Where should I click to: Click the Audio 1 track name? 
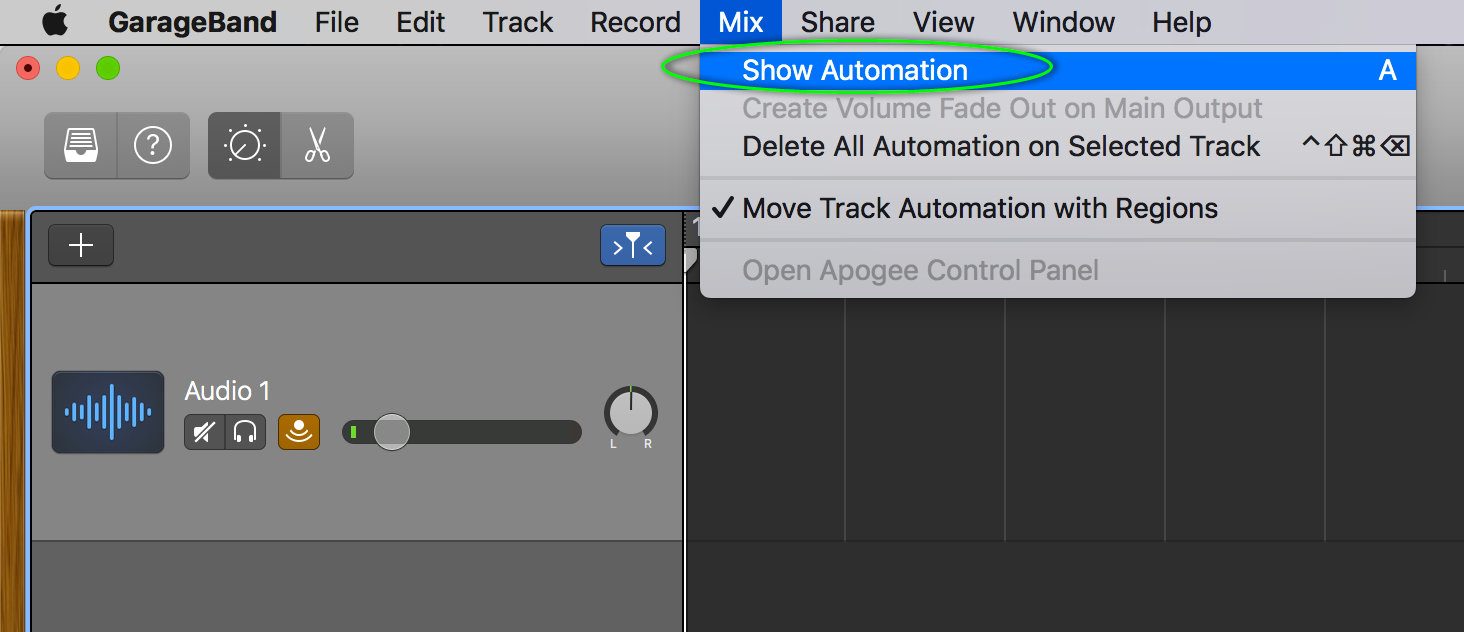pyautogui.click(x=227, y=391)
